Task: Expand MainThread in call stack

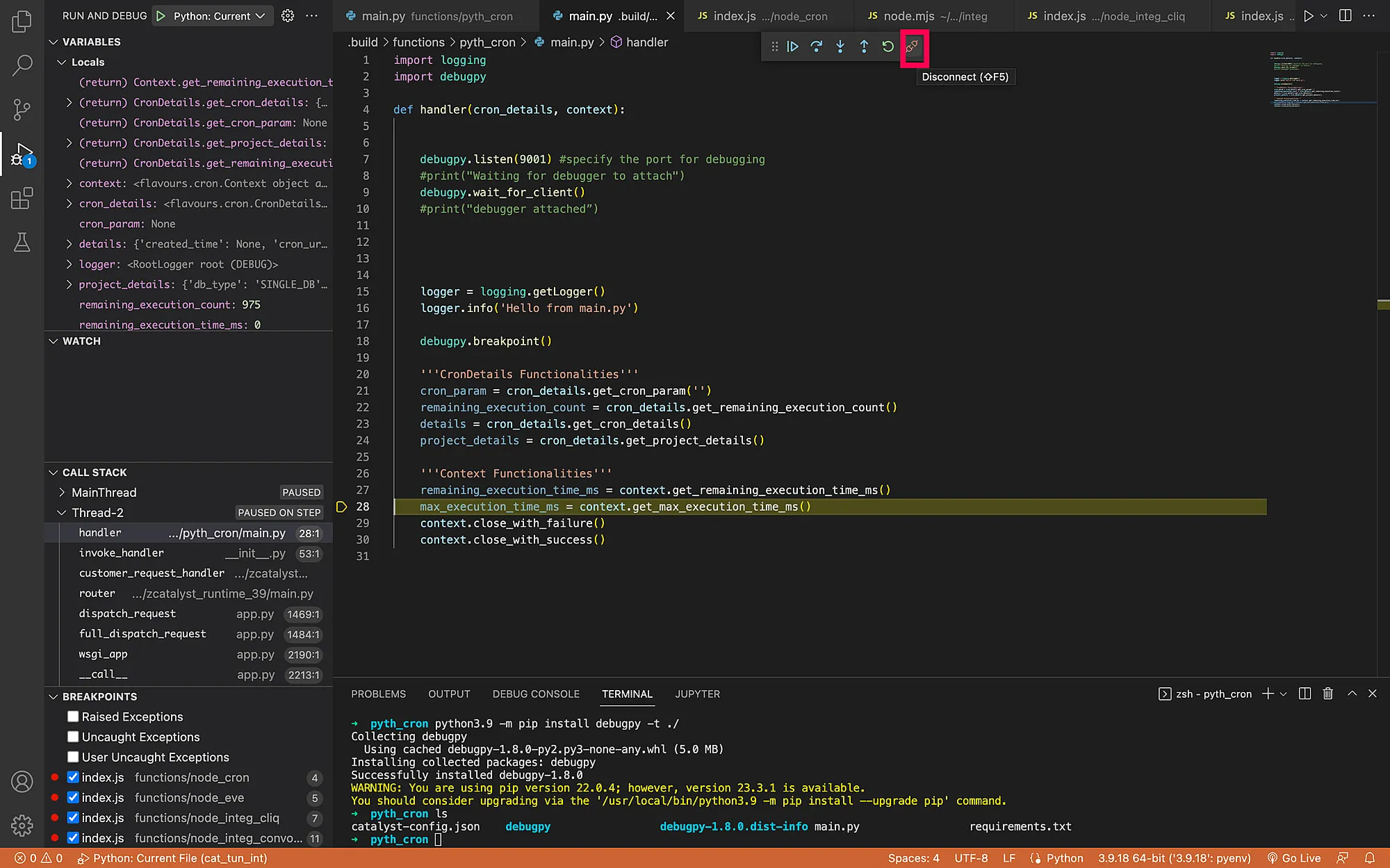Action: (x=61, y=492)
